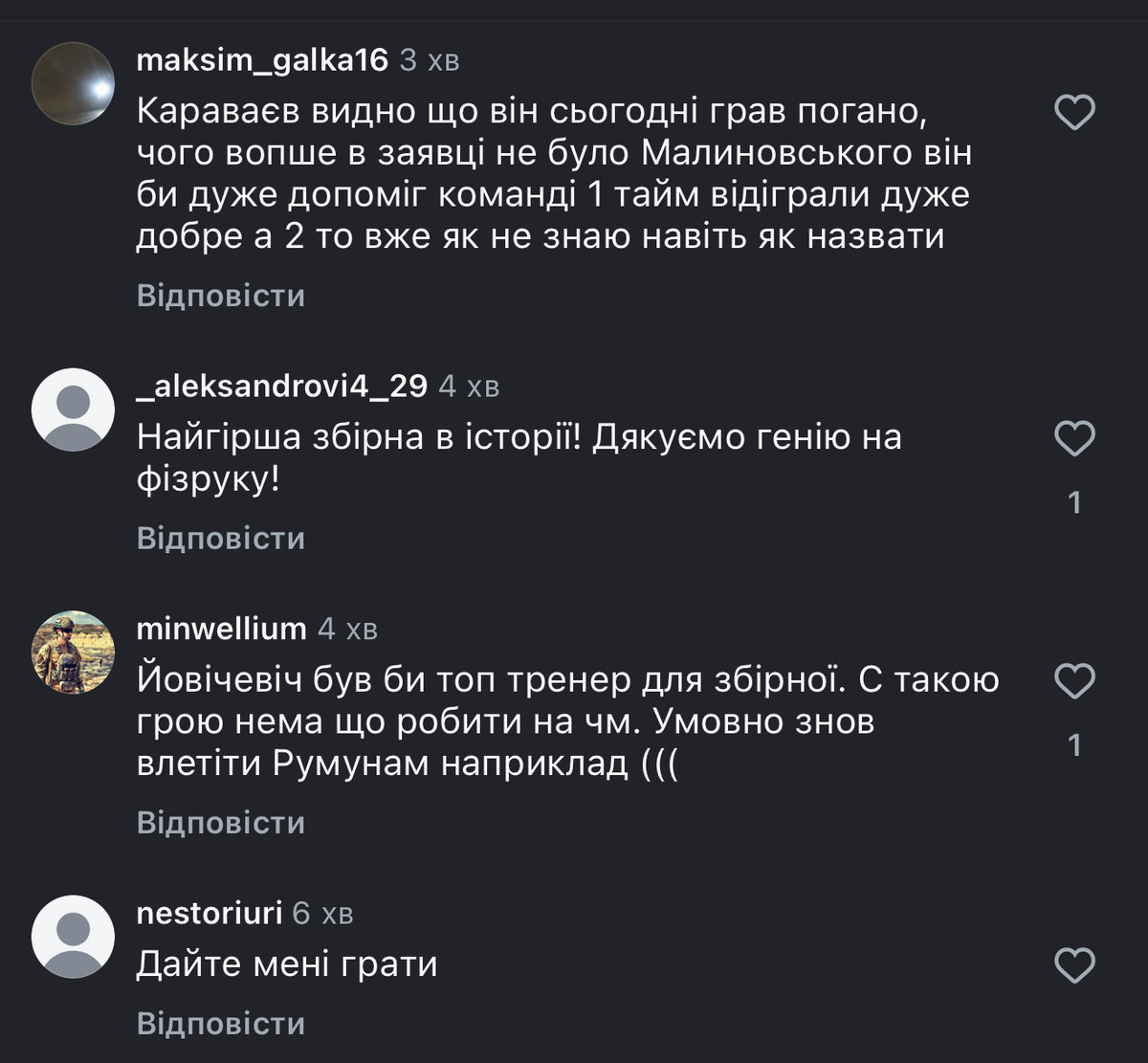The image size is (1148, 1063).
Task: View like count on _aleksandrovi4_29's comment
Action: pyautogui.click(x=1074, y=502)
